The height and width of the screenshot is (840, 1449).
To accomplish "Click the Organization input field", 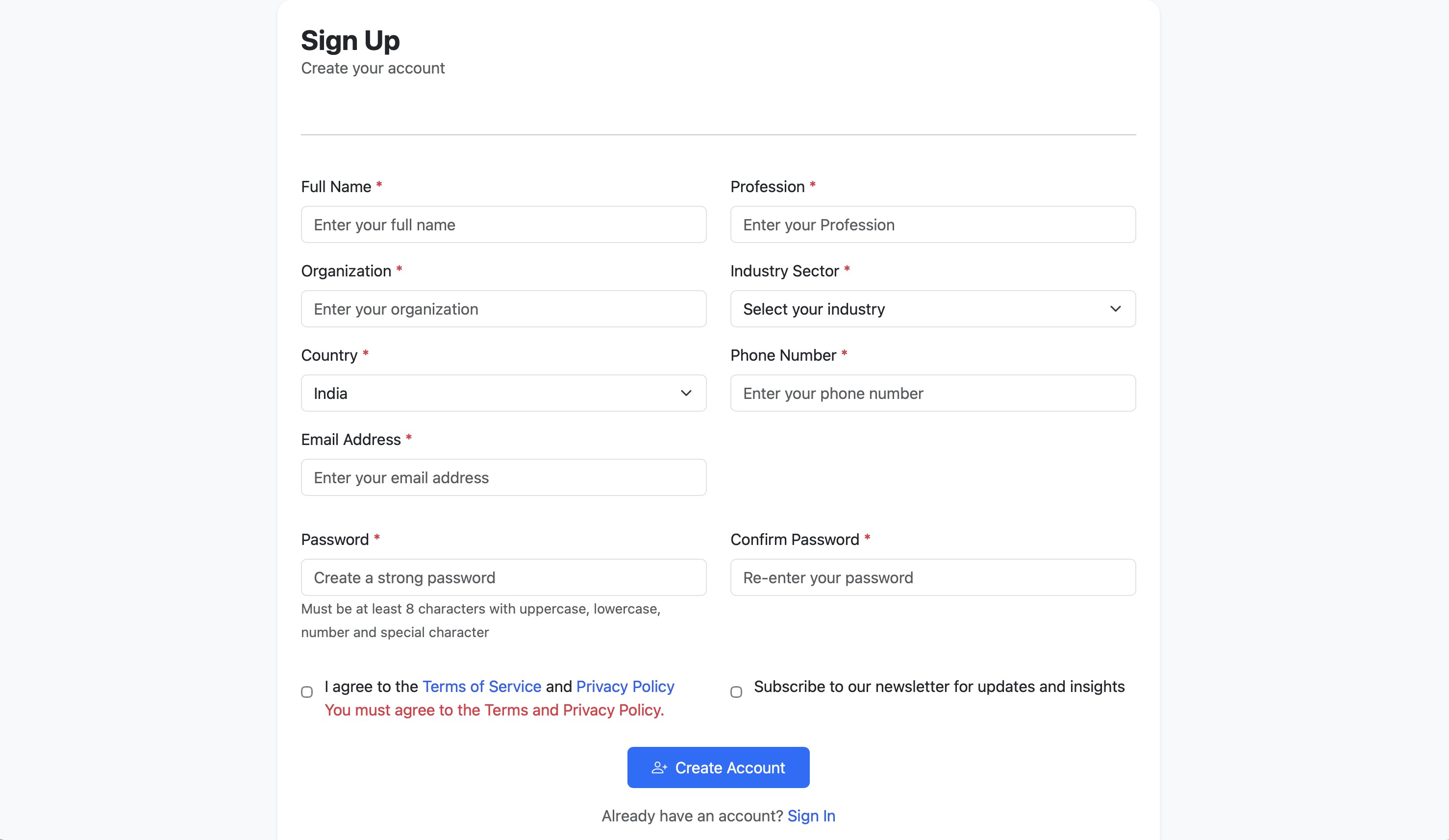I will pyautogui.click(x=503, y=309).
